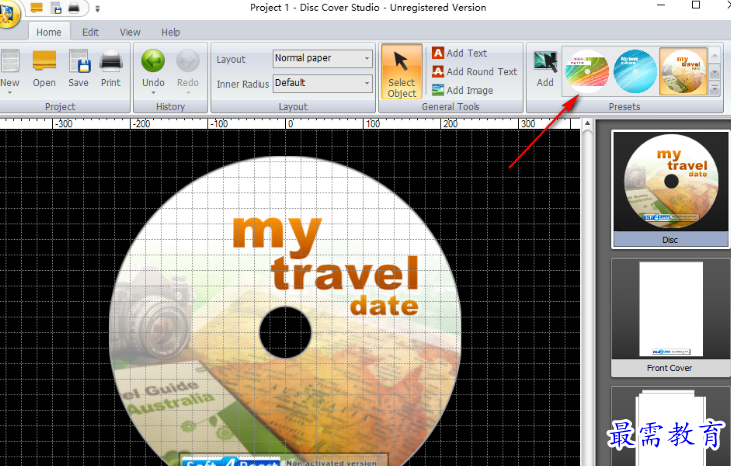The width and height of the screenshot is (731, 466).
Task: Undo the last action
Action: click(153, 69)
